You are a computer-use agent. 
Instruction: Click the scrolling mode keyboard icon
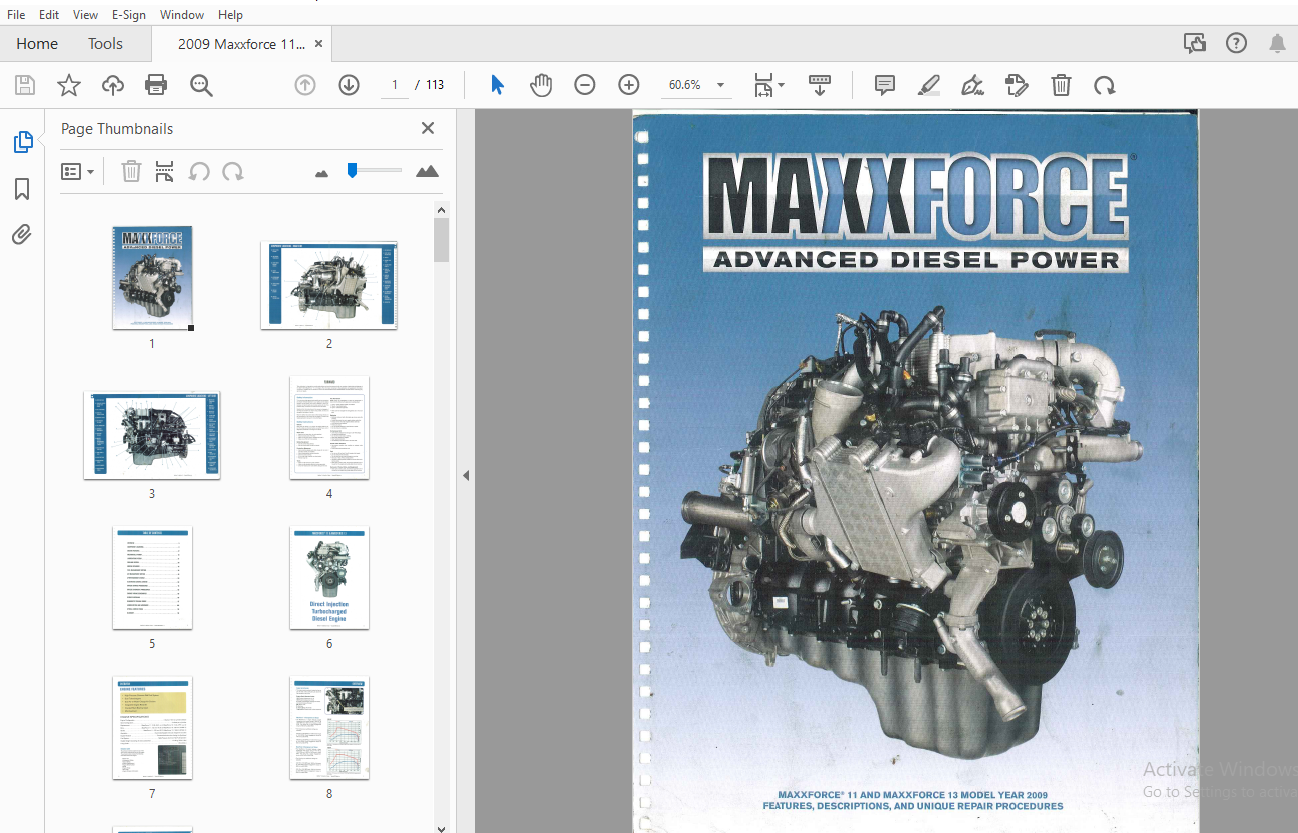pos(820,85)
